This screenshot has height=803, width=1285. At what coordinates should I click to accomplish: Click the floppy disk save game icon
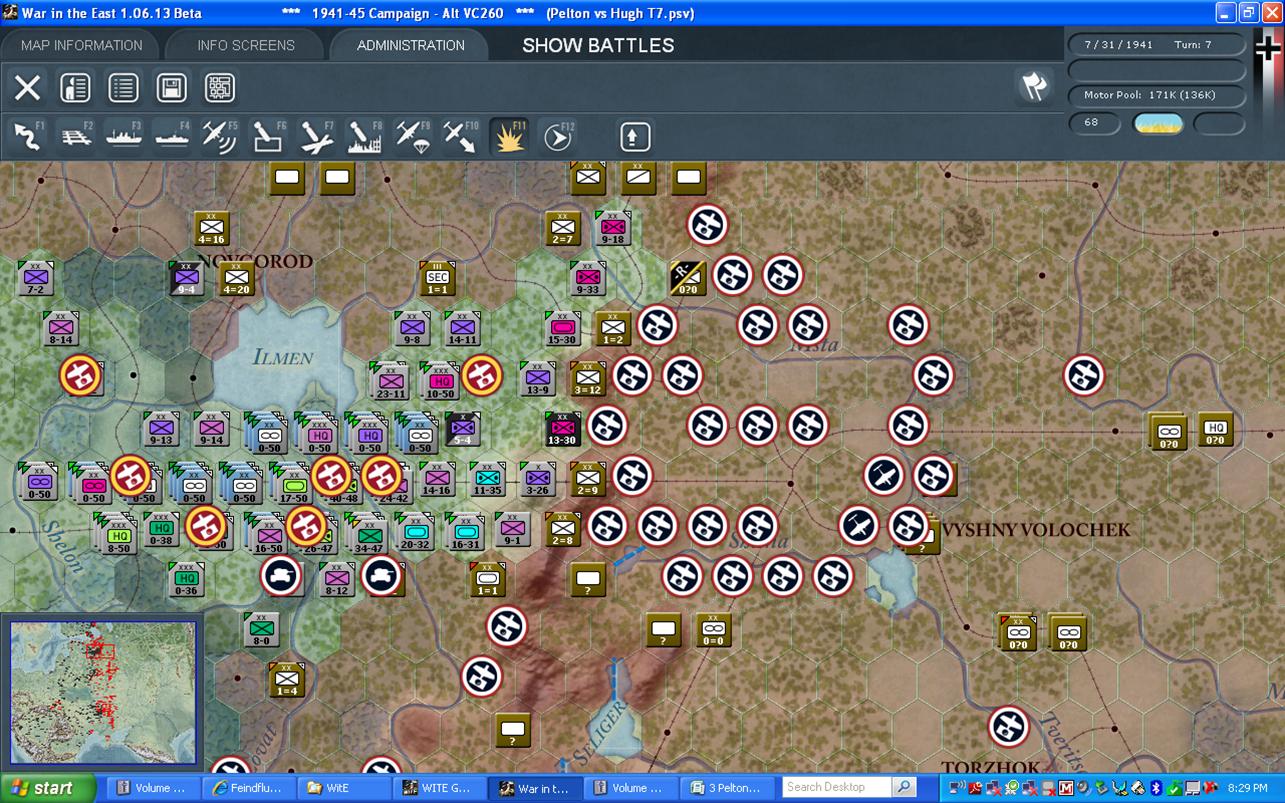pos(172,88)
